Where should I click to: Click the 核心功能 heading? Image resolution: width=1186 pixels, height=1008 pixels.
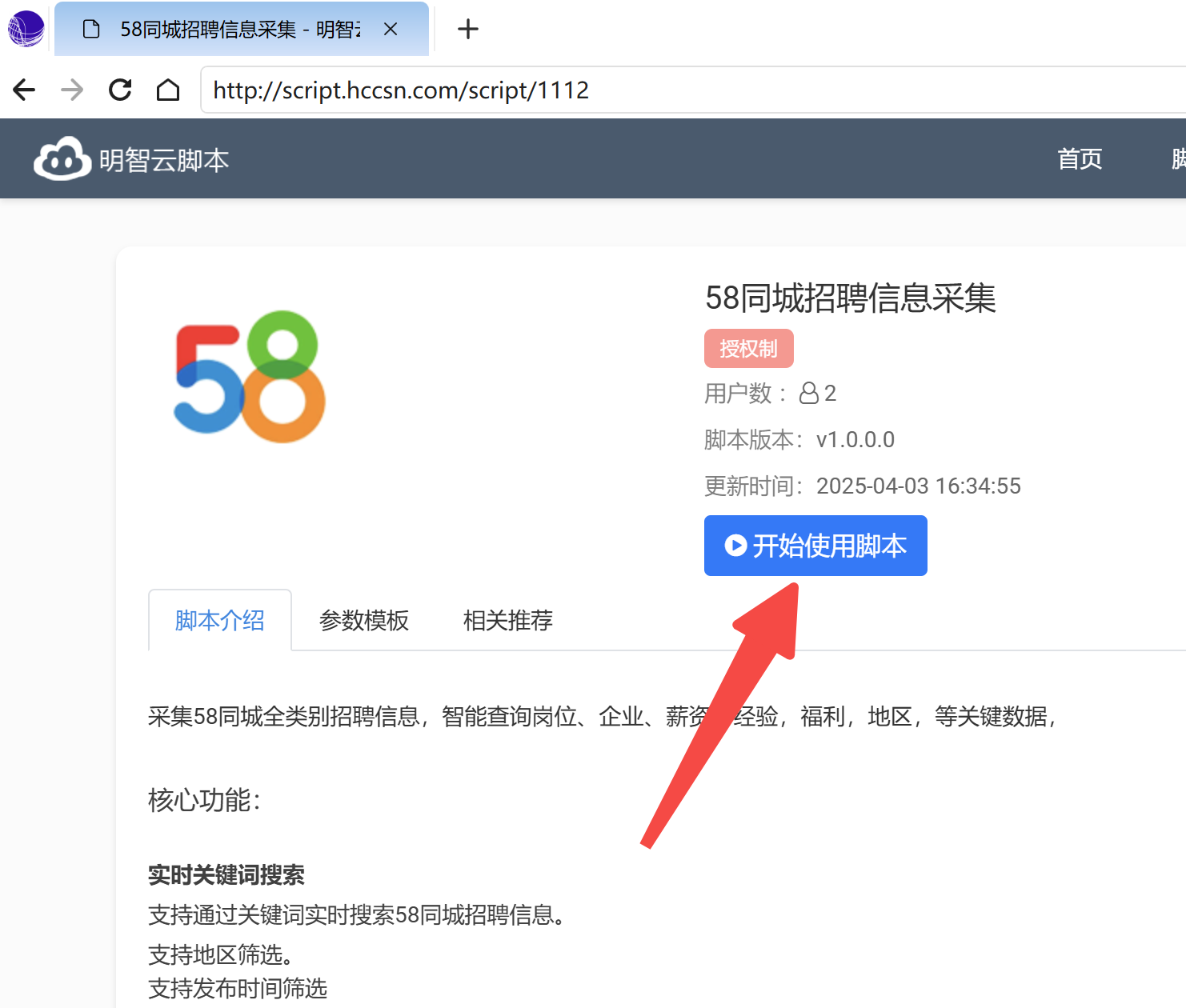pyautogui.click(x=205, y=800)
